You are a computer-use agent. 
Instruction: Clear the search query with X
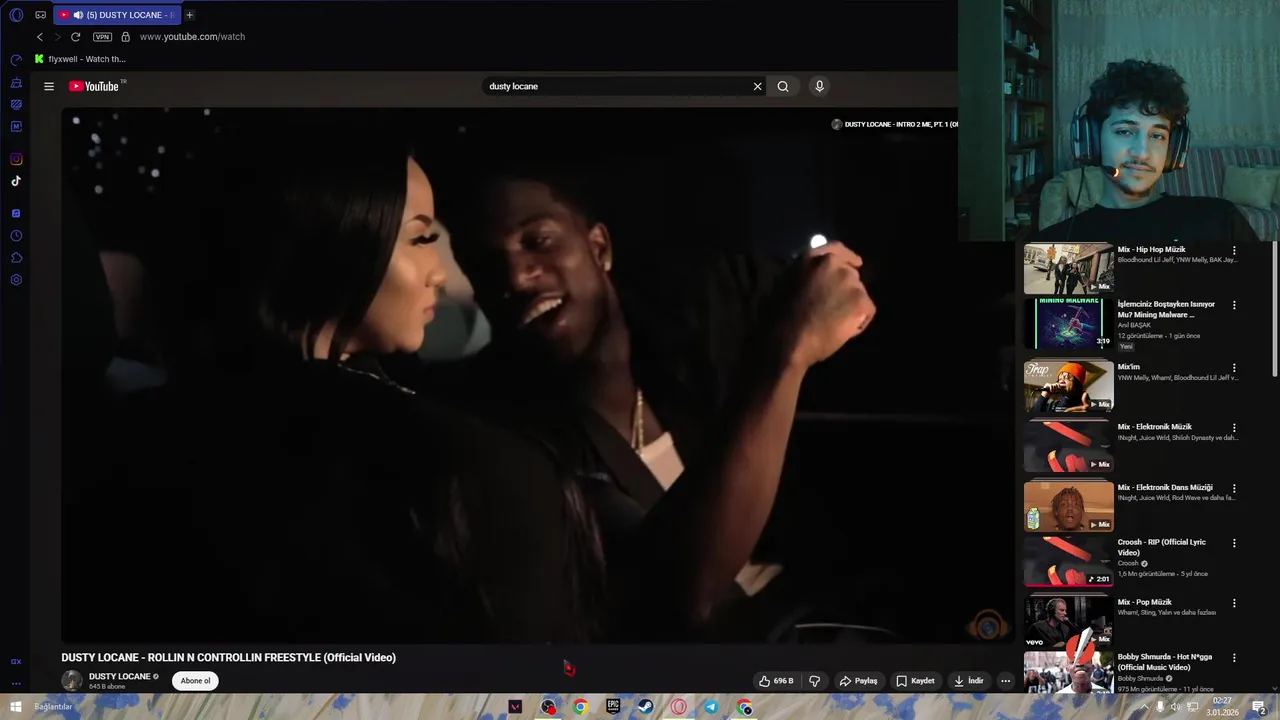point(757,86)
